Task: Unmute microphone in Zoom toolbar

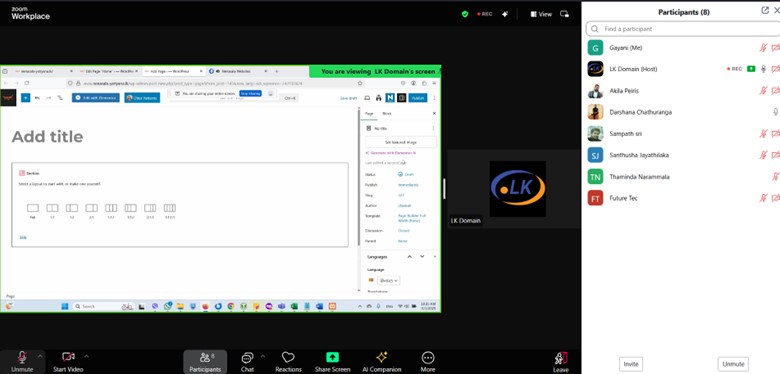Action: pos(22,362)
